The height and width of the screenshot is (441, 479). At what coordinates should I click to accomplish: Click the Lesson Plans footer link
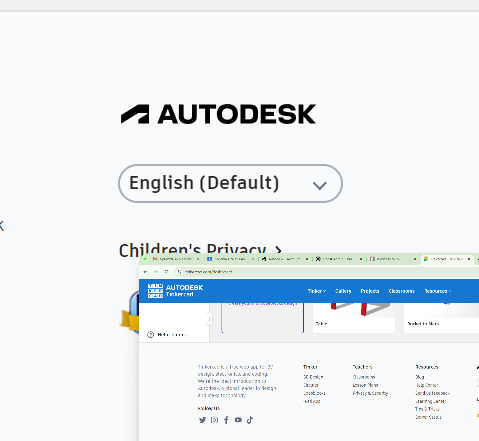[365, 385]
